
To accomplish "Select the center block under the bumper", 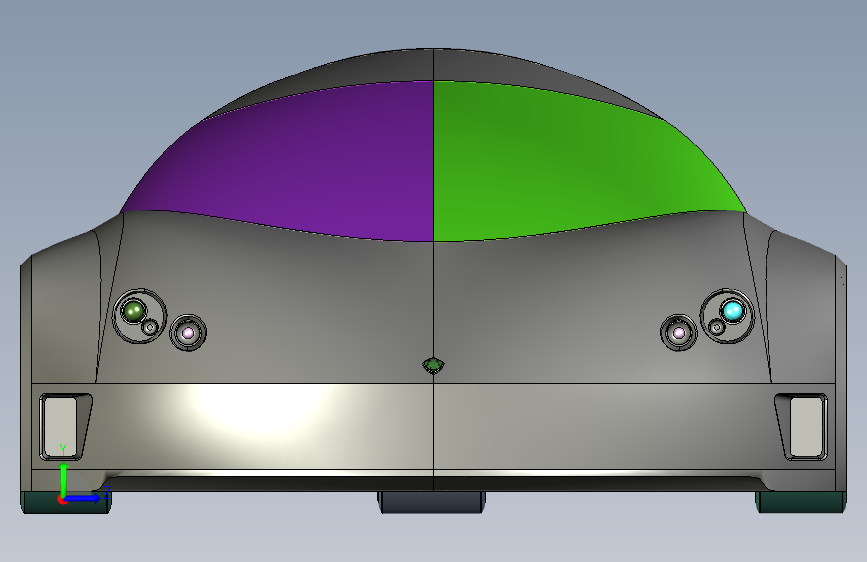I will pos(432,502).
